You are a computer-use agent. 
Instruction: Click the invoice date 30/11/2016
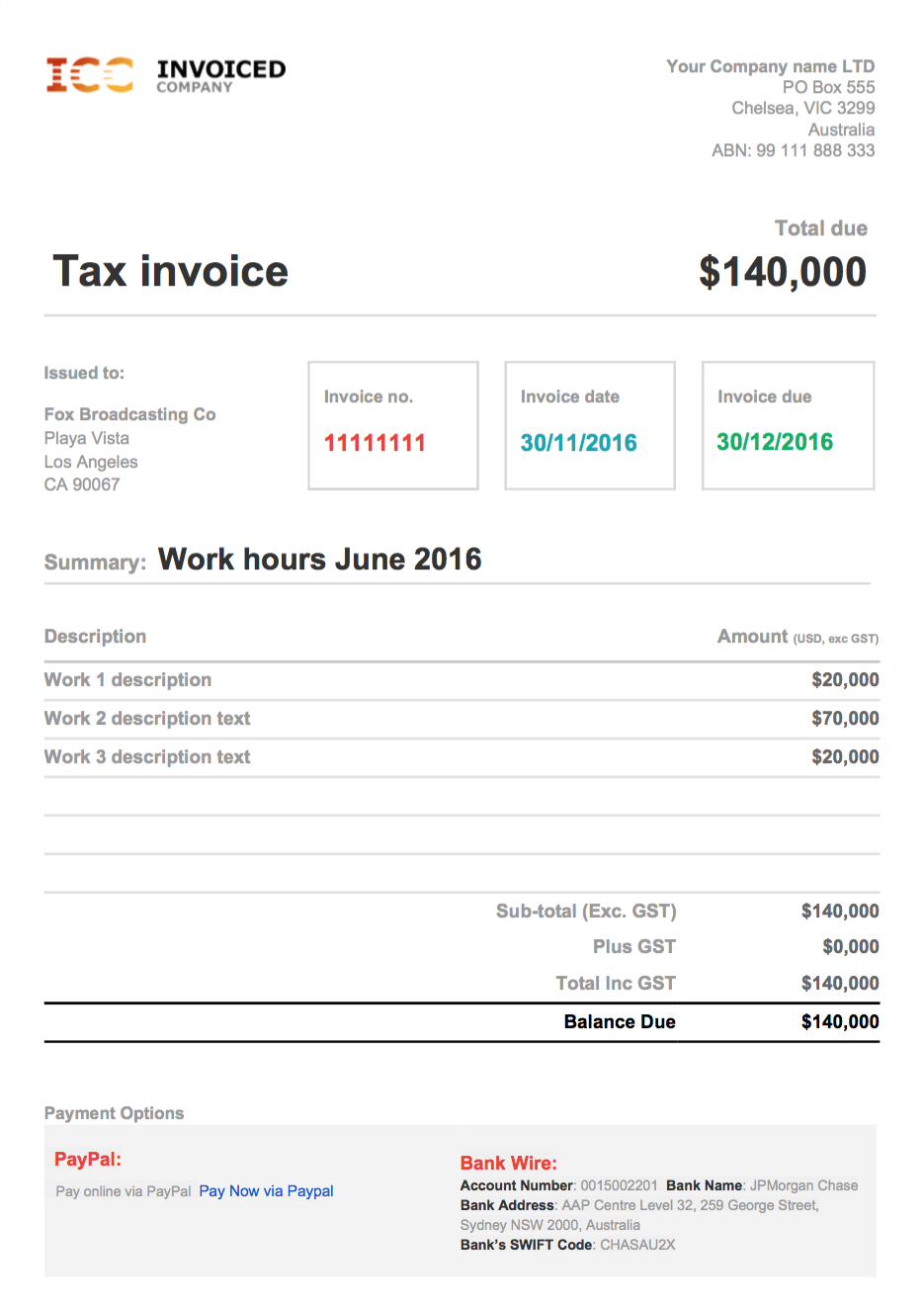(578, 443)
